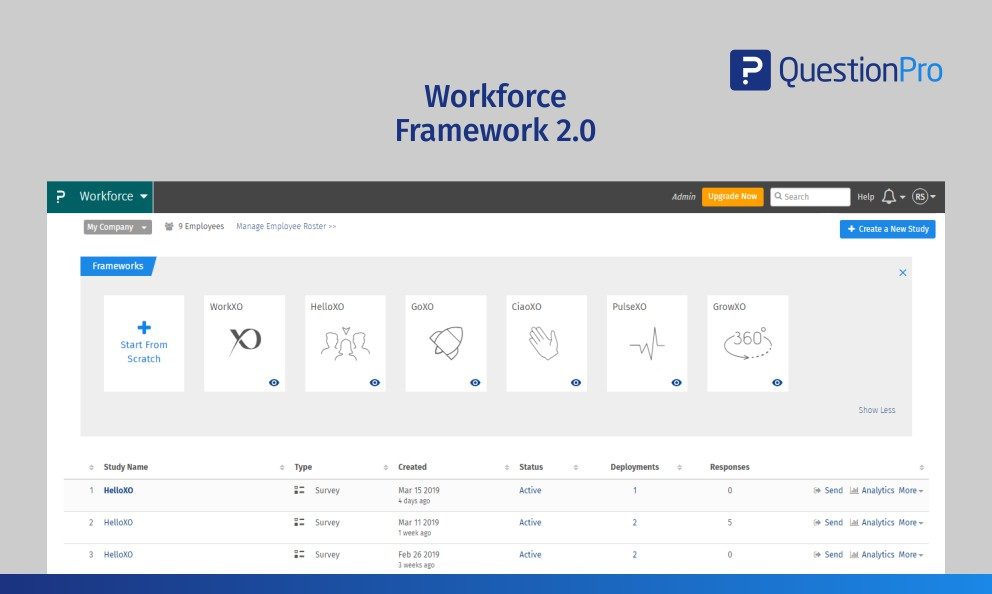This screenshot has height=594, width=992.
Task: Sort the table by Created date
Action: pyautogui.click(x=412, y=467)
